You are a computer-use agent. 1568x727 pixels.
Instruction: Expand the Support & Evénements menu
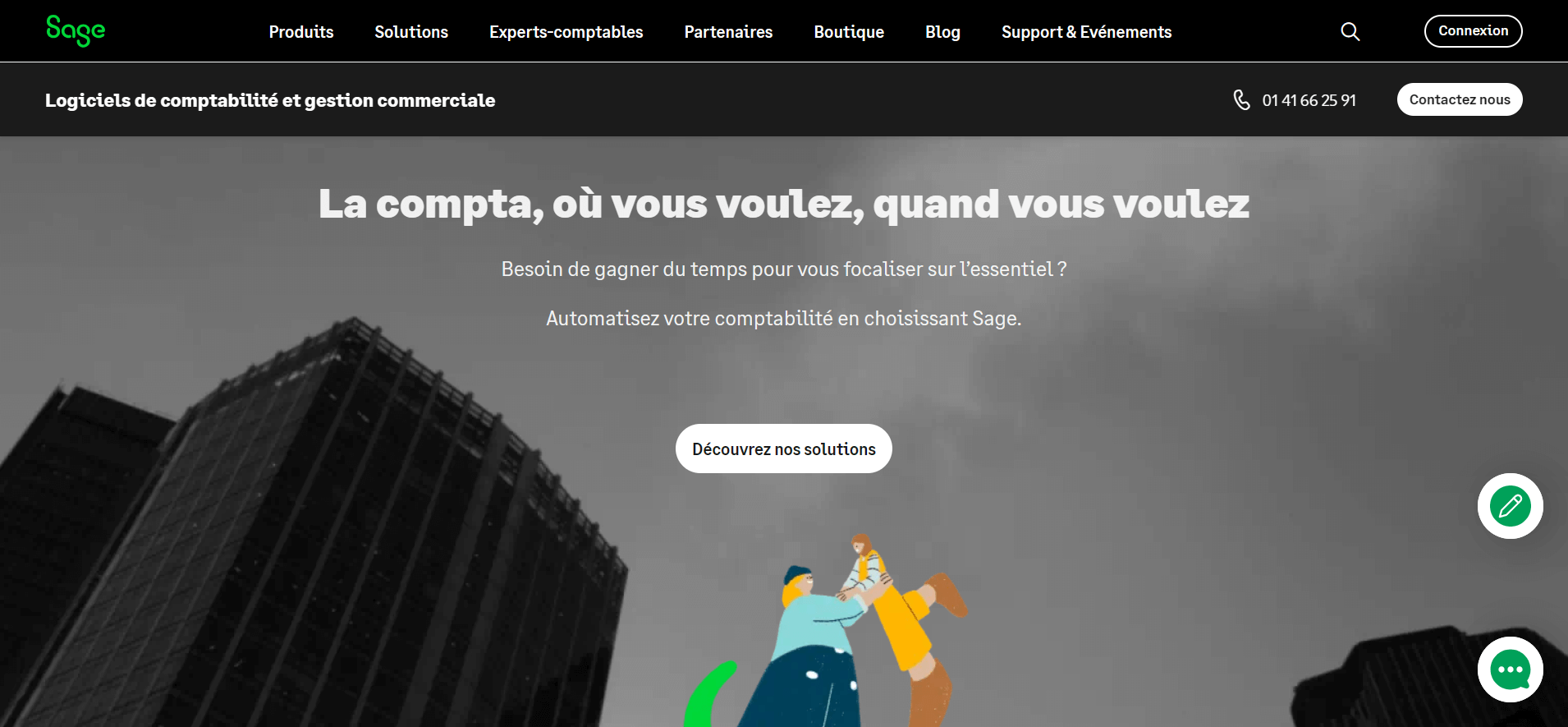(x=1086, y=32)
